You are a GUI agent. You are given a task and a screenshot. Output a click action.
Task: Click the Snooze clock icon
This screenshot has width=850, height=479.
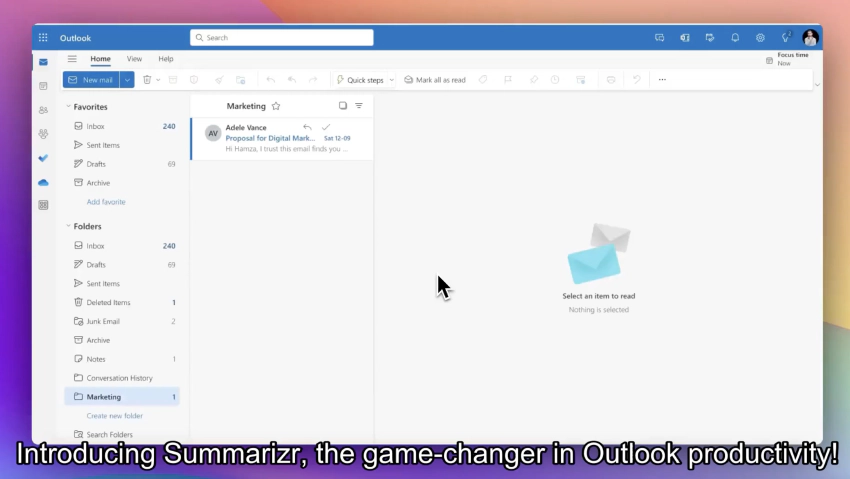coord(555,80)
